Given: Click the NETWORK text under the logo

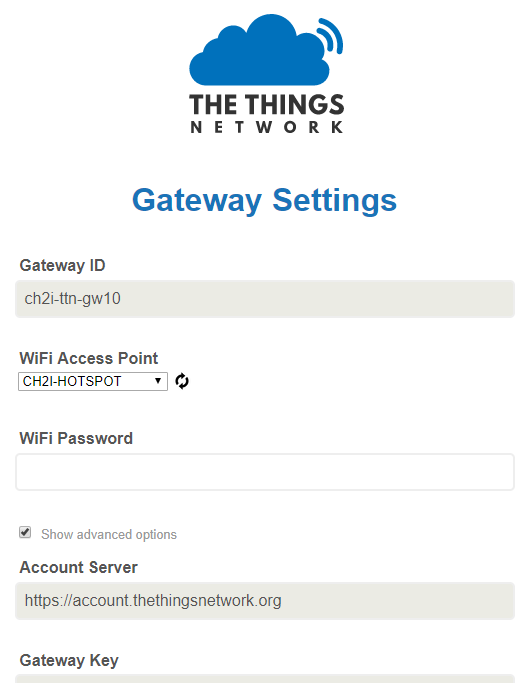Looking at the screenshot, I should click(266, 127).
